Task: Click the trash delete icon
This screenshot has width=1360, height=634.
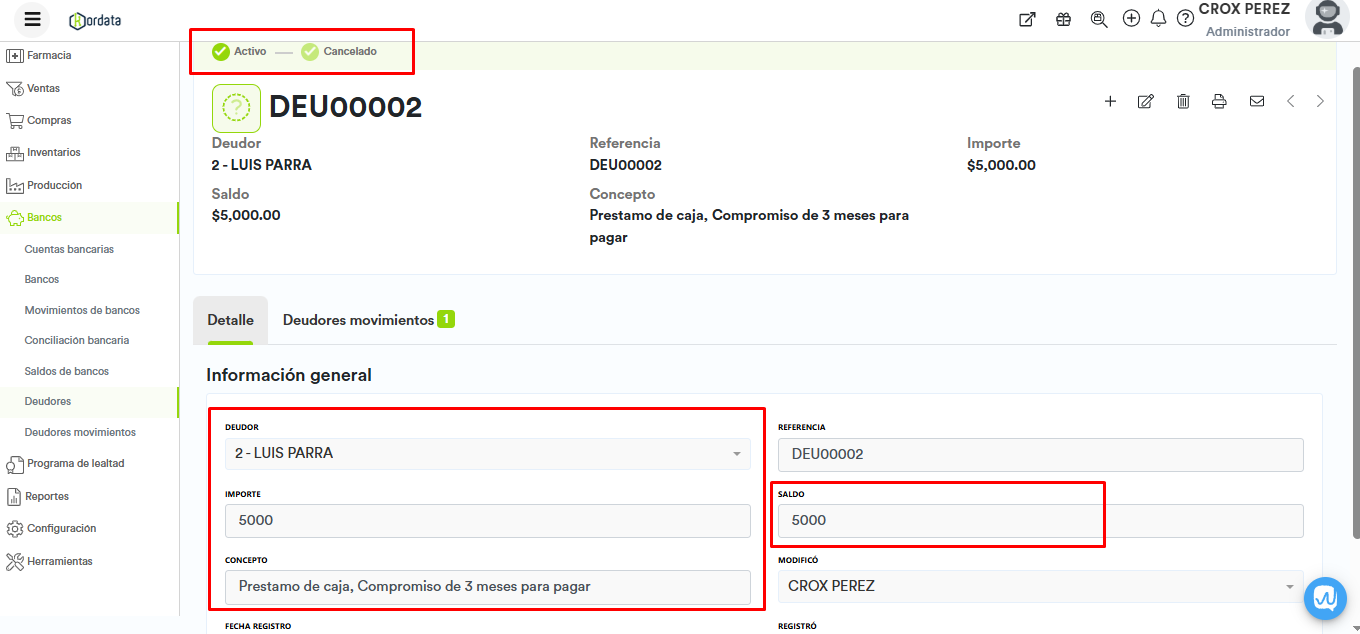Action: [x=1183, y=101]
